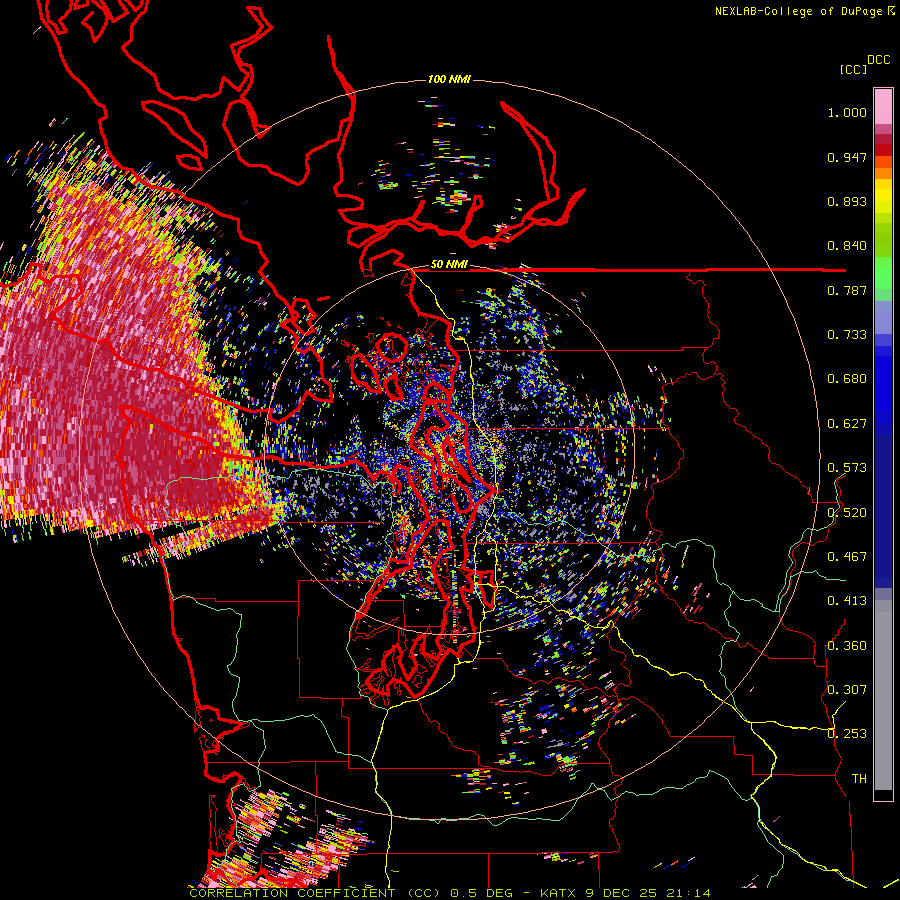The image size is (900, 900).
Task: Select the 0.893 scale value
Action: pyautogui.click(x=847, y=201)
